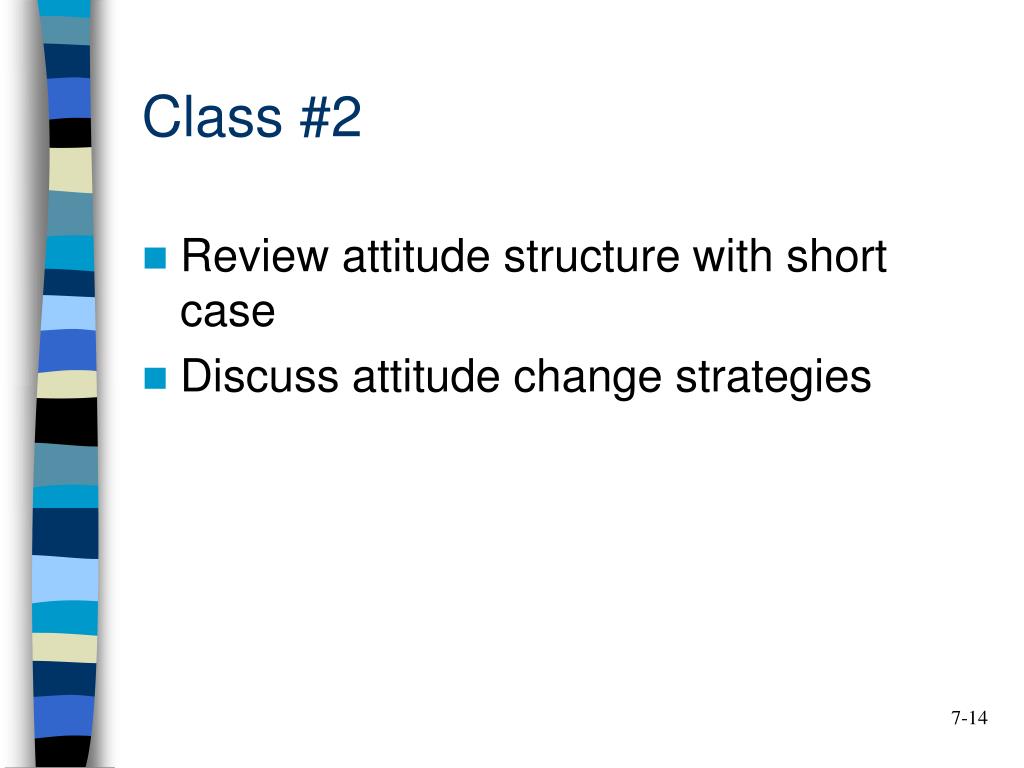Click the word case on wrapped line
1024x768 pixels.
click(x=227, y=312)
